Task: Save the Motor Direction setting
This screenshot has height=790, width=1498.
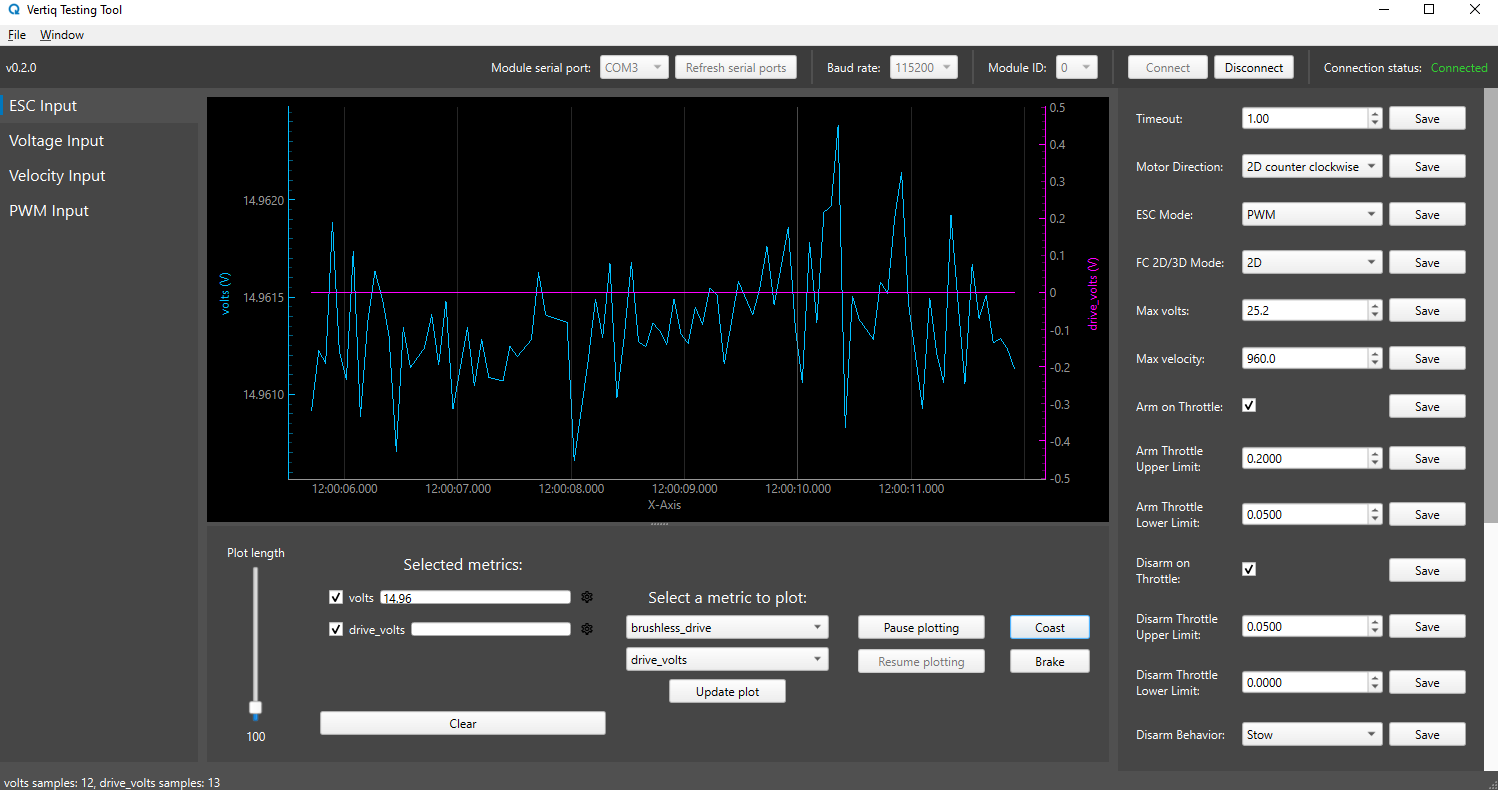Action: pyautogui.click(x=1427, y=167)
